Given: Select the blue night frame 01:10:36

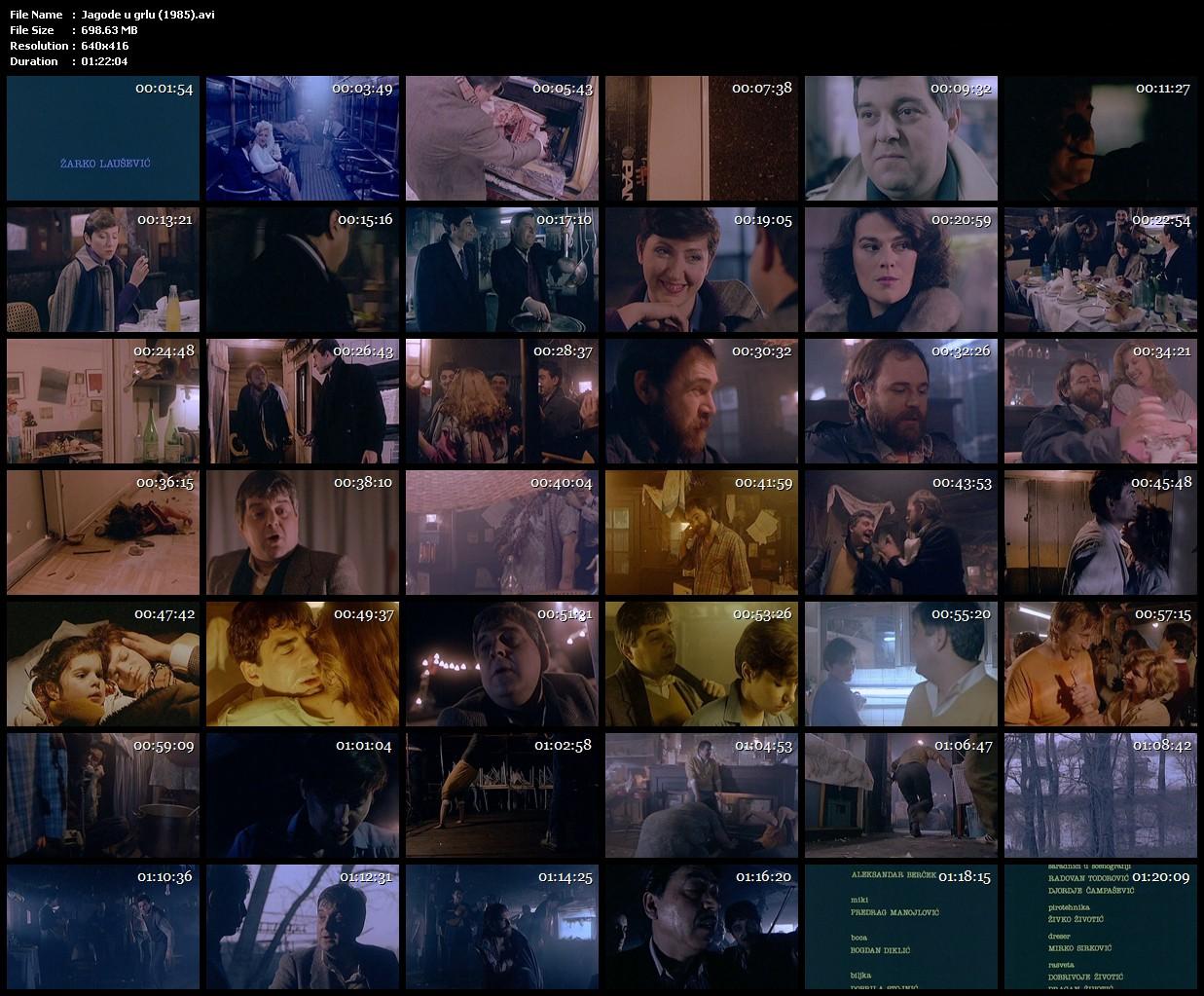Looking at the screenshot, I should tap(103, 927).
